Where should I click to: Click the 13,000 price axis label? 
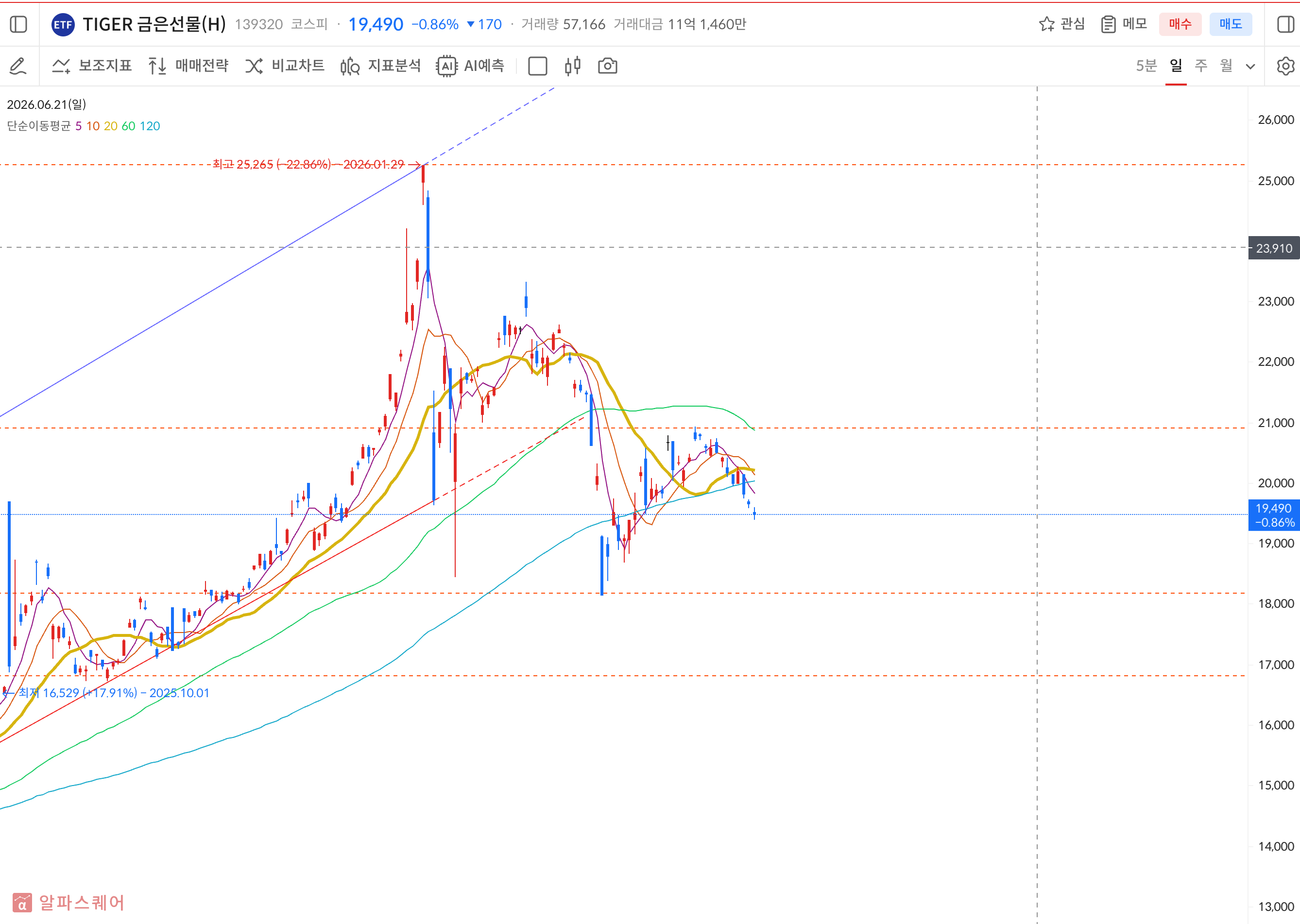tap(1276, 907)
